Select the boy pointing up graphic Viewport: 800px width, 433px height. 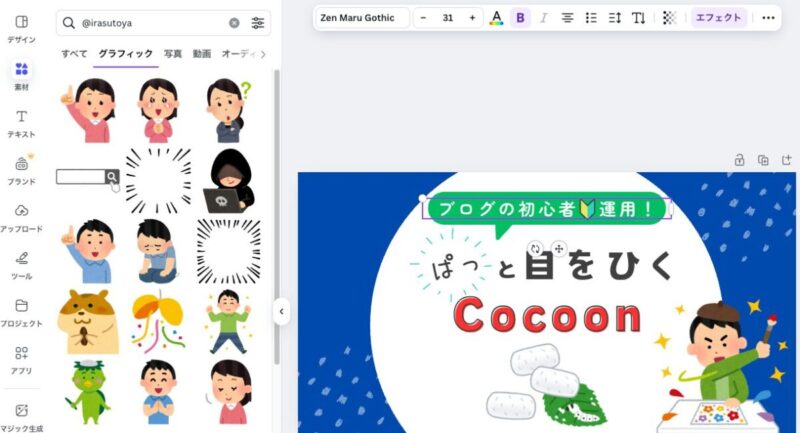point(88,251)
